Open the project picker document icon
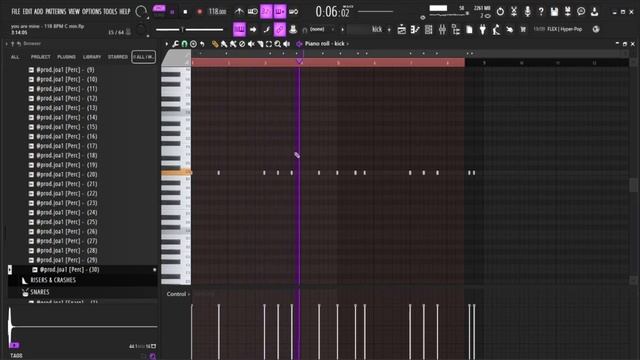Screen dimensions: 640x360 point(469,29)
